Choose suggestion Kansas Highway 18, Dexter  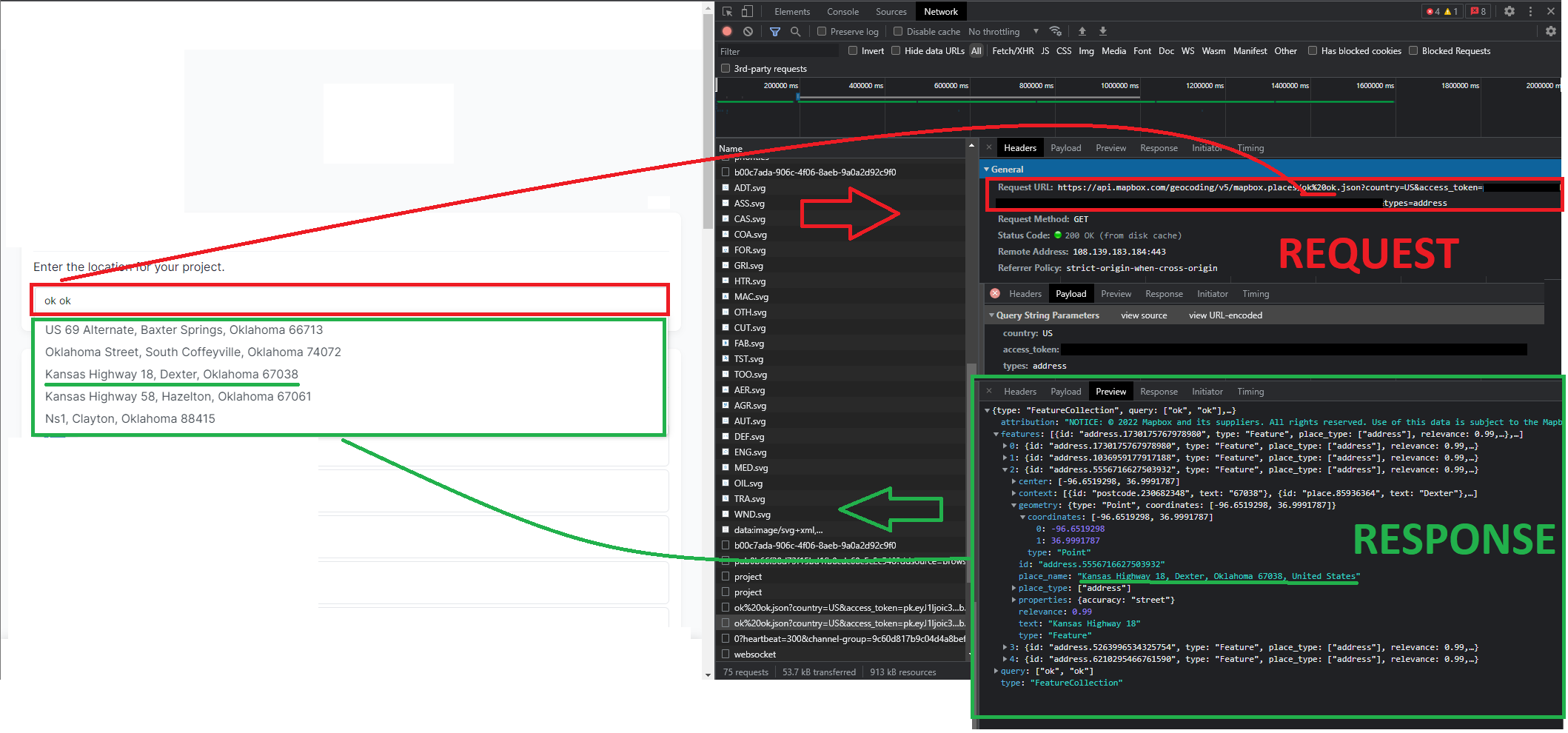(172, 374)
